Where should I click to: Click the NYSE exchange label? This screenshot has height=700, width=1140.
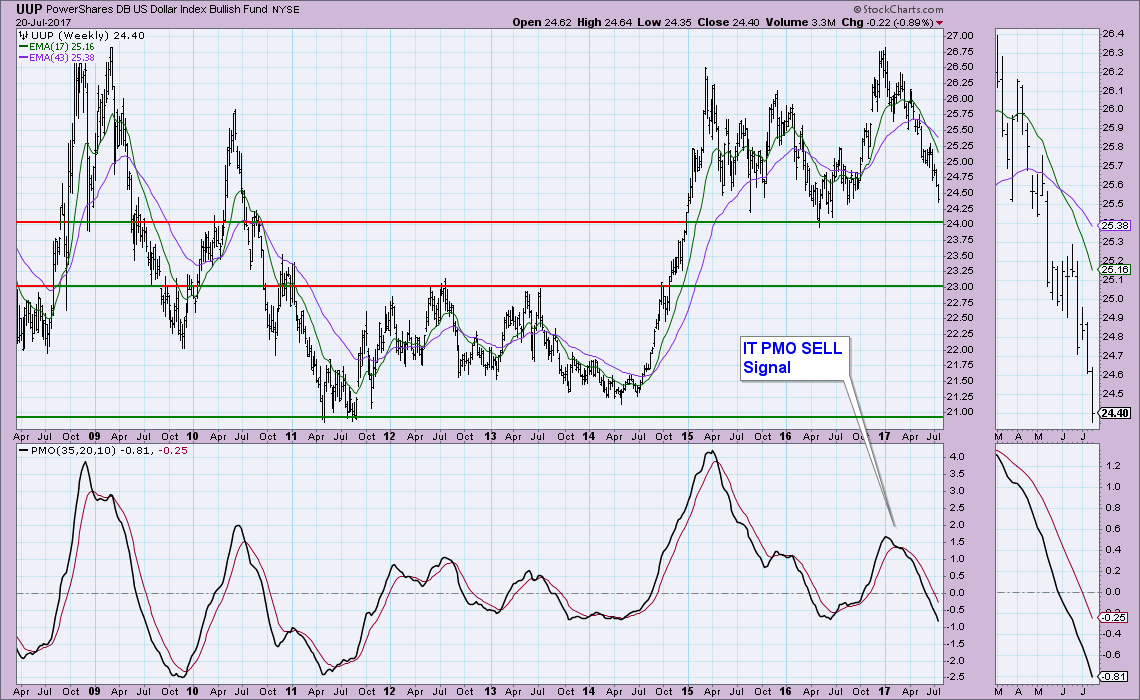[284, 10]
